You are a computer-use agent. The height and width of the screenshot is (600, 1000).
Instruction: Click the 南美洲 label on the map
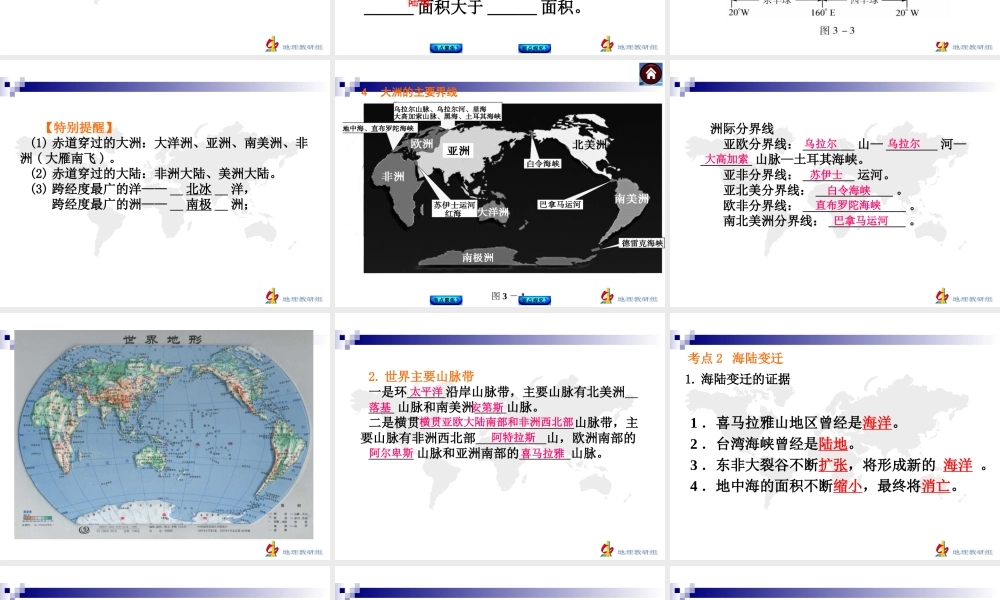tap(631, 198)
